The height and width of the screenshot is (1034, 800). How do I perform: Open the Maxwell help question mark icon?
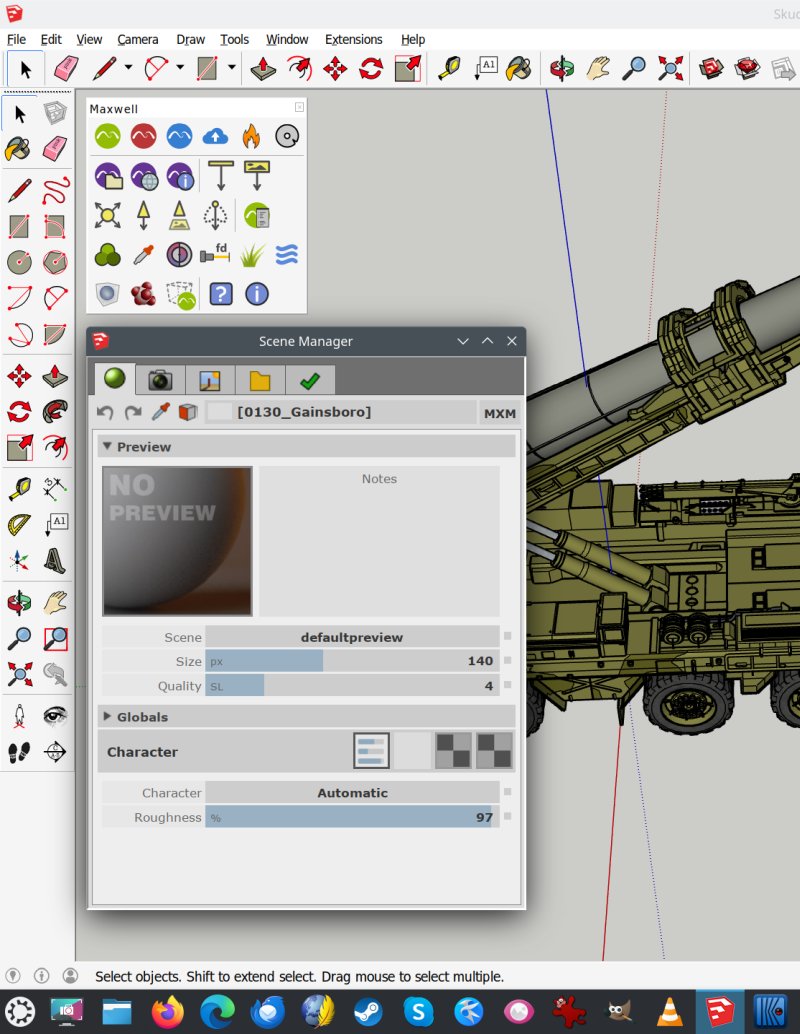221,294
